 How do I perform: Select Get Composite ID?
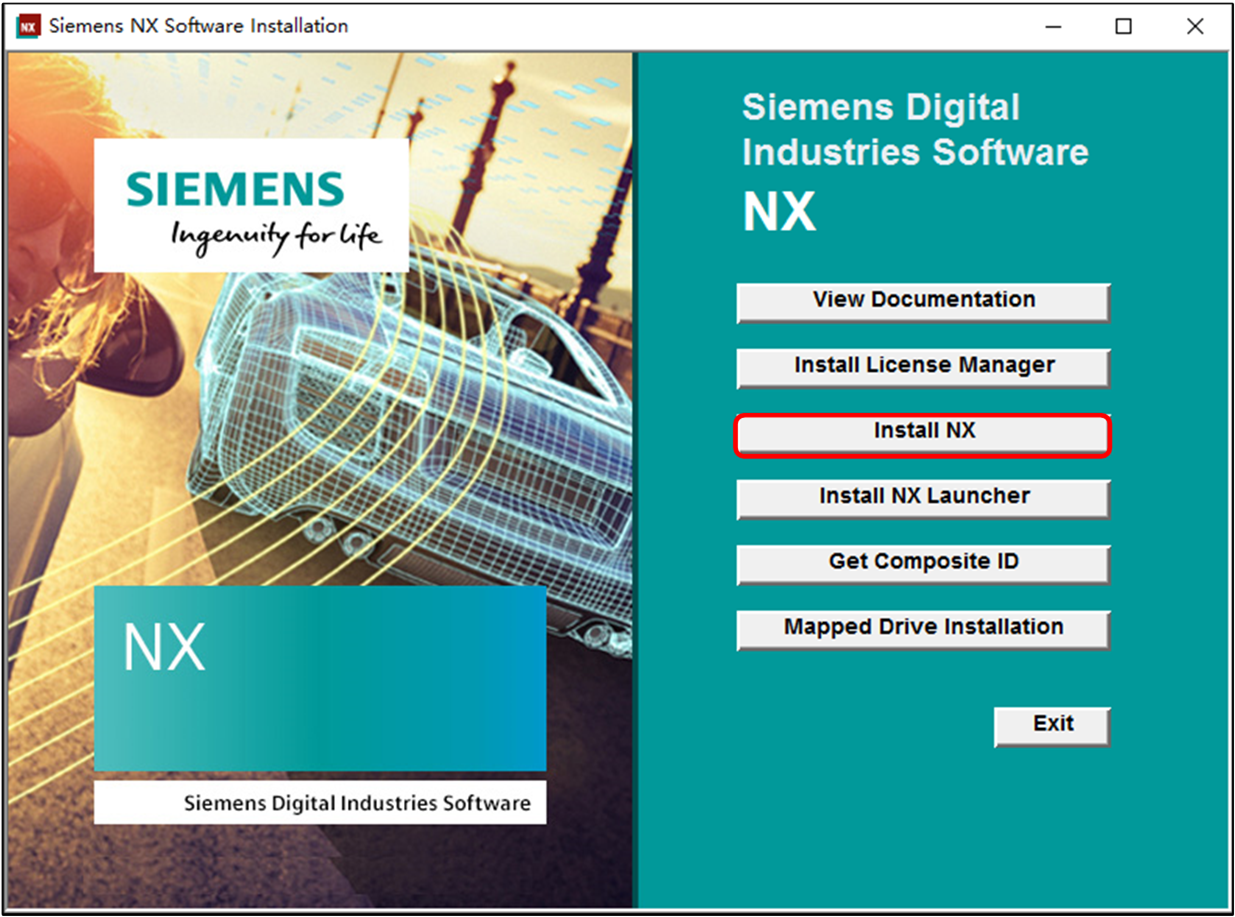pyautogui.click(x=921, y=562)
